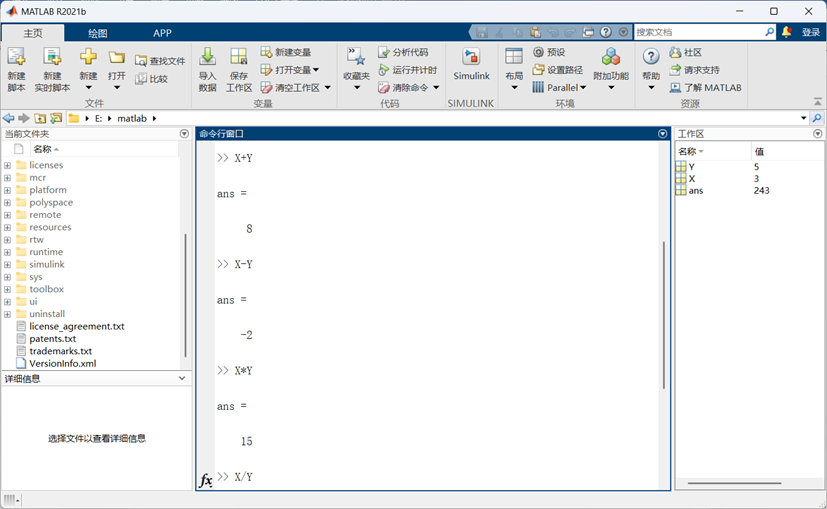The image size is (827, 509).
Task: Click 比较 compare files
Action: point(151,79)
